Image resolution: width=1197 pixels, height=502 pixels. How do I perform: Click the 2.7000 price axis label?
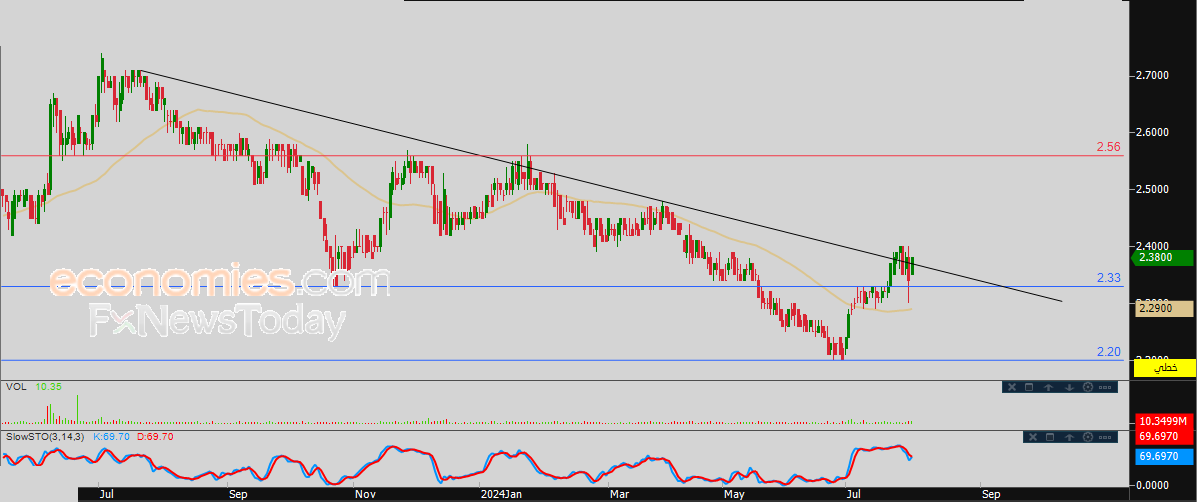click(1152, 76)
